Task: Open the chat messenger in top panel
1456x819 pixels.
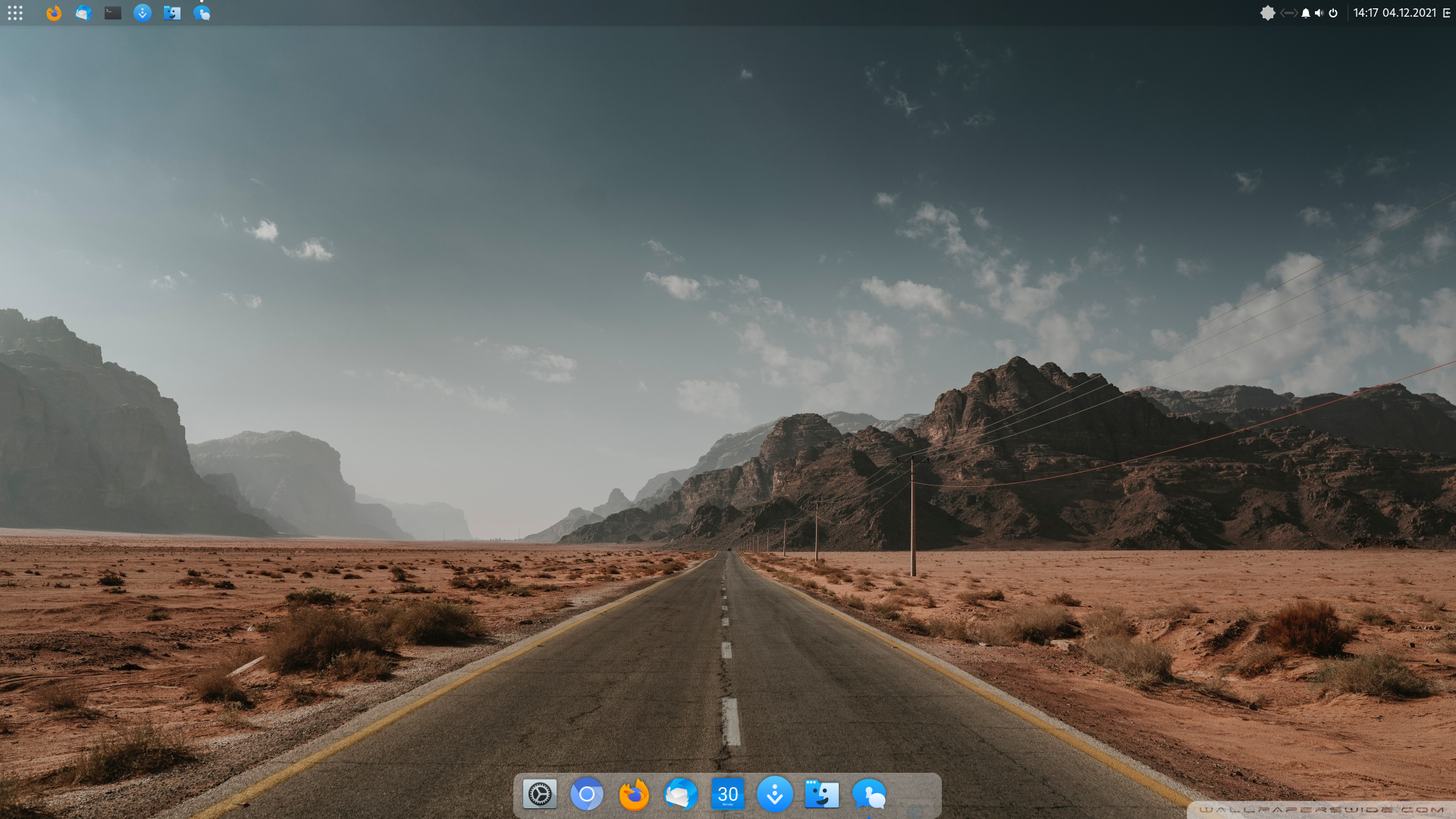Action: [202, 13]
